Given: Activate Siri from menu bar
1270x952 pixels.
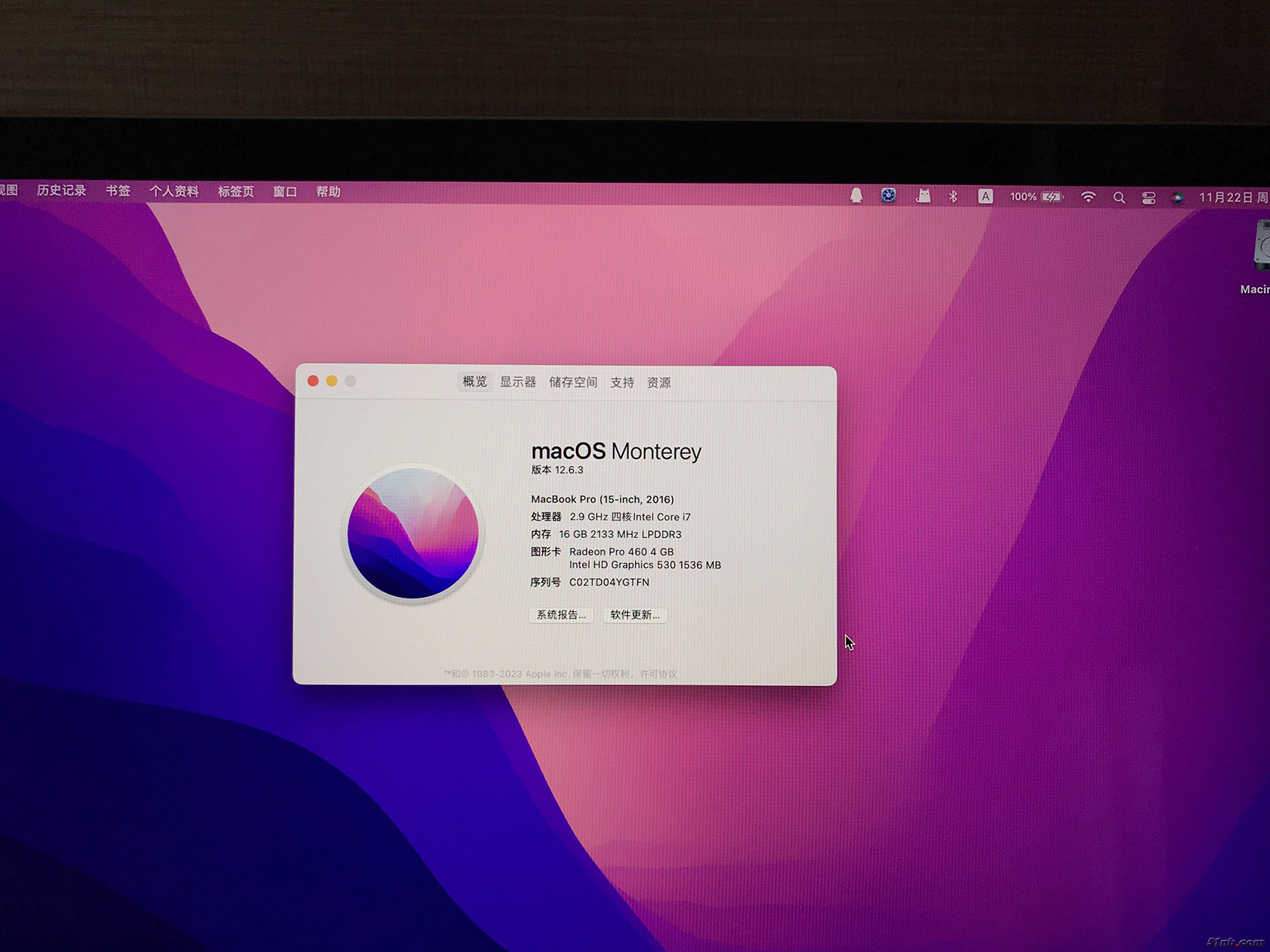Looking at the screenshot, I should click(1177, 198).
